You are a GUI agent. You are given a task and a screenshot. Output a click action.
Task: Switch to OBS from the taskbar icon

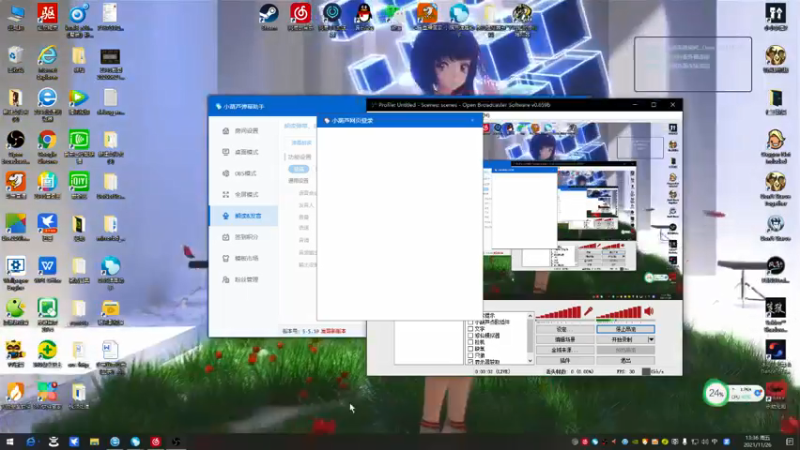point(176,441)
